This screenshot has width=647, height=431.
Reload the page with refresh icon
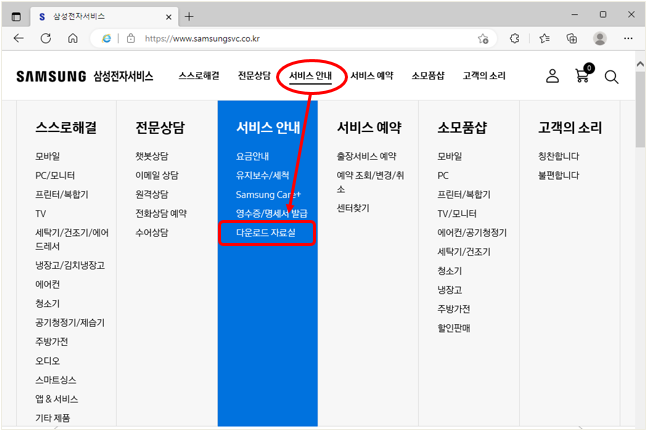click(46, 38)
